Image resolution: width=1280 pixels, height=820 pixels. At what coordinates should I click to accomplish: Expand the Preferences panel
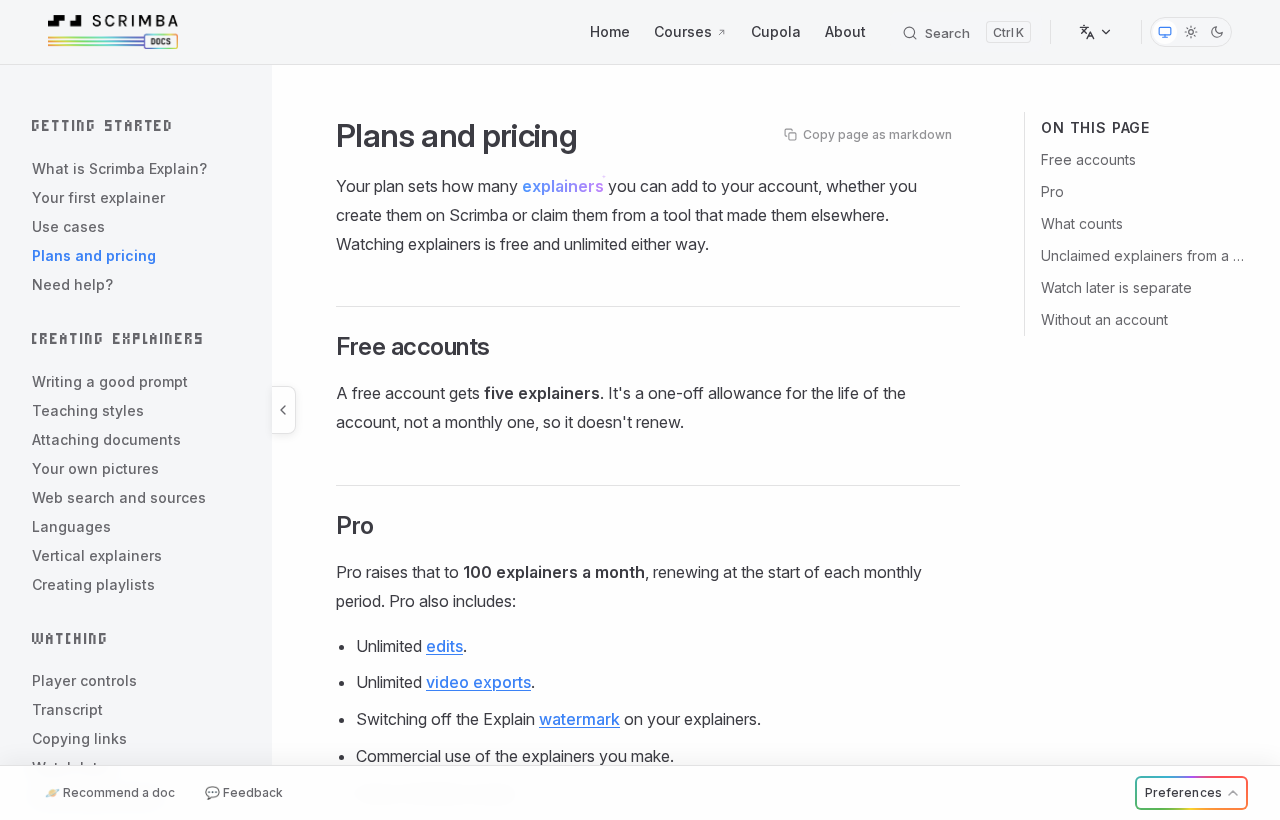click(x=1191, y=793)
